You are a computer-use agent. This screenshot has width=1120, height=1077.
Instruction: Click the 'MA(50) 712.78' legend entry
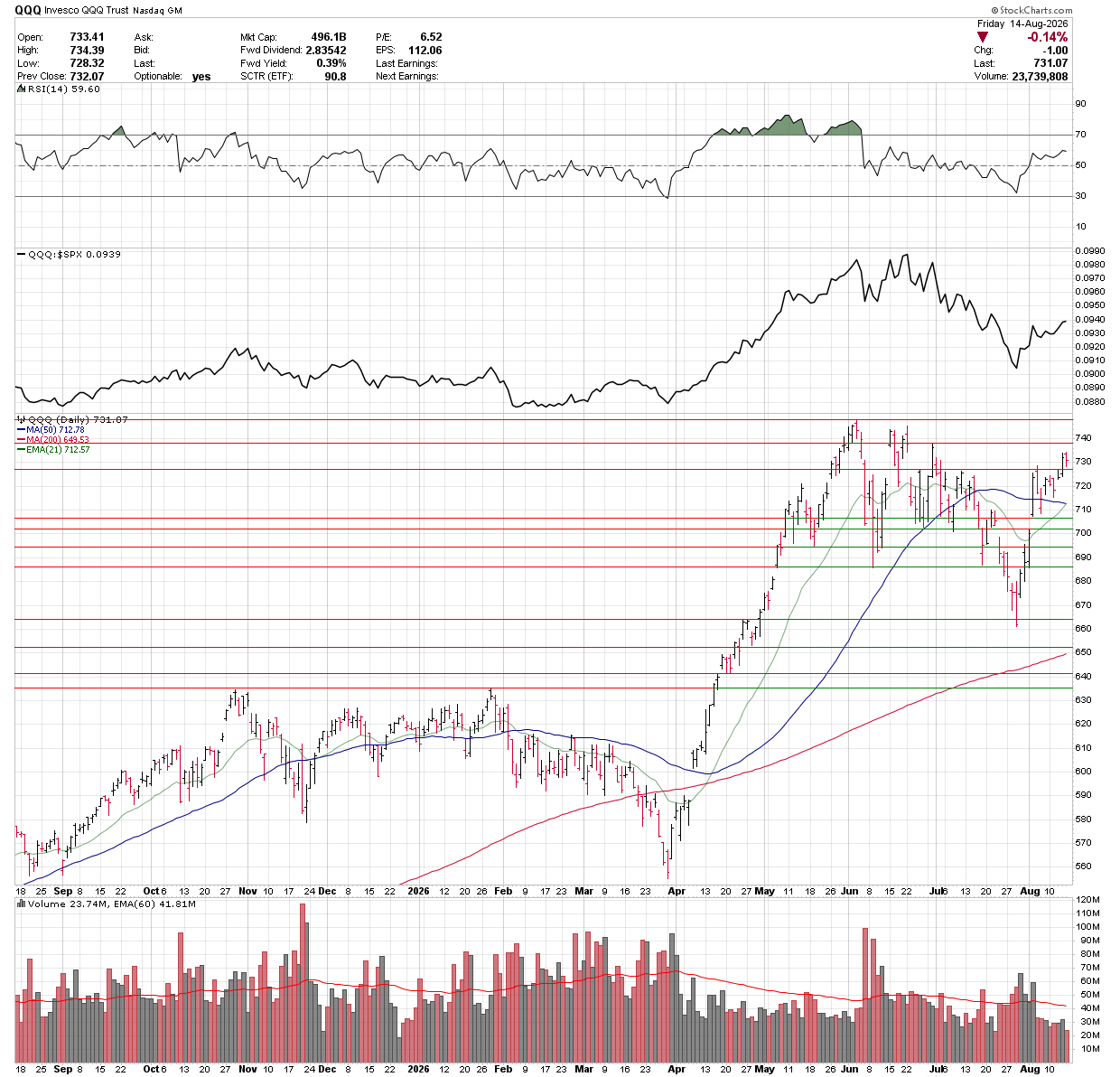point(56,429)
